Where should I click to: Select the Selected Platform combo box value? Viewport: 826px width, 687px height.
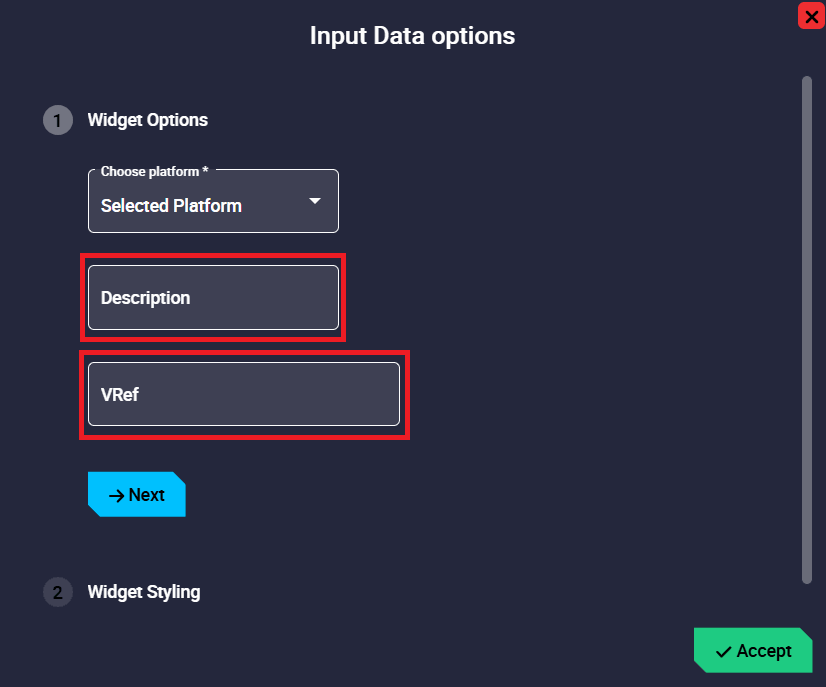(171, 206)
